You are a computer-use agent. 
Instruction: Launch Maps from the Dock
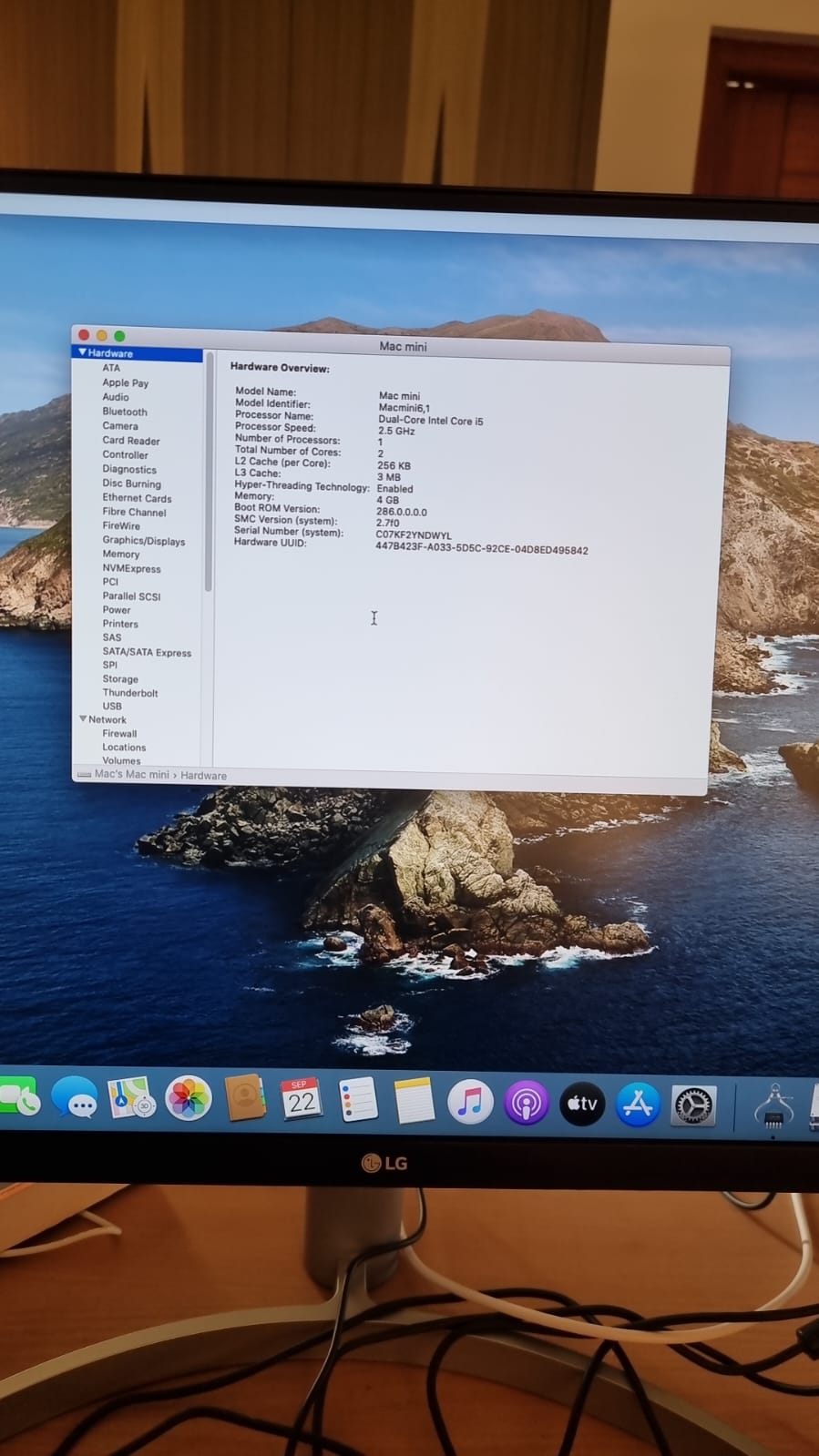pos(131,1098)
